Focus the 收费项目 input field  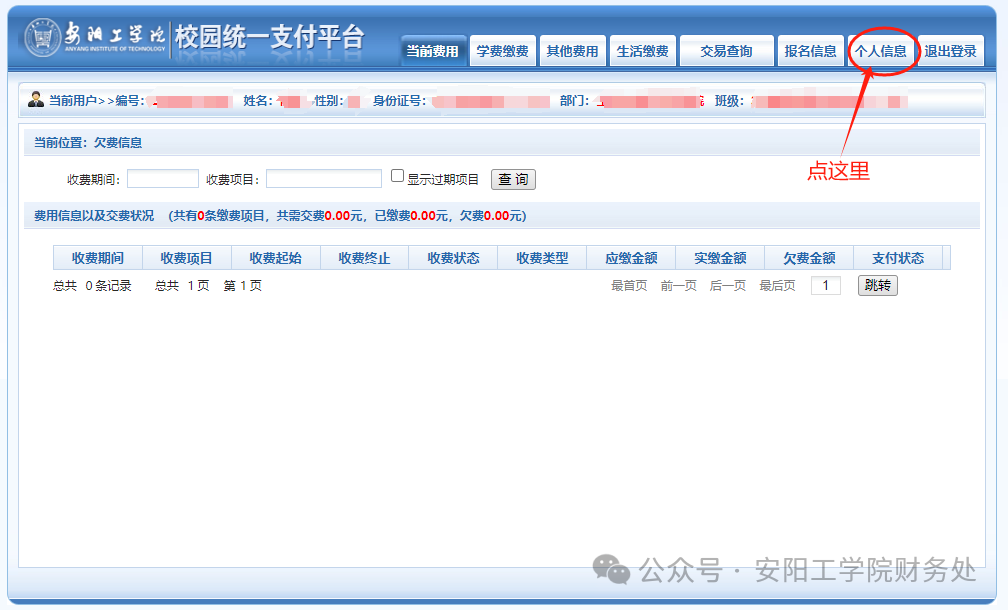323,179
